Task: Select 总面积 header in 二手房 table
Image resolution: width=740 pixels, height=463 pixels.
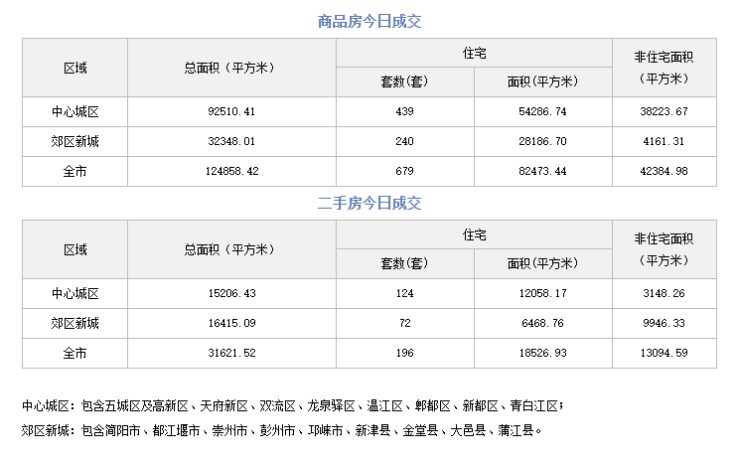Action: click(x=229, y=250)
